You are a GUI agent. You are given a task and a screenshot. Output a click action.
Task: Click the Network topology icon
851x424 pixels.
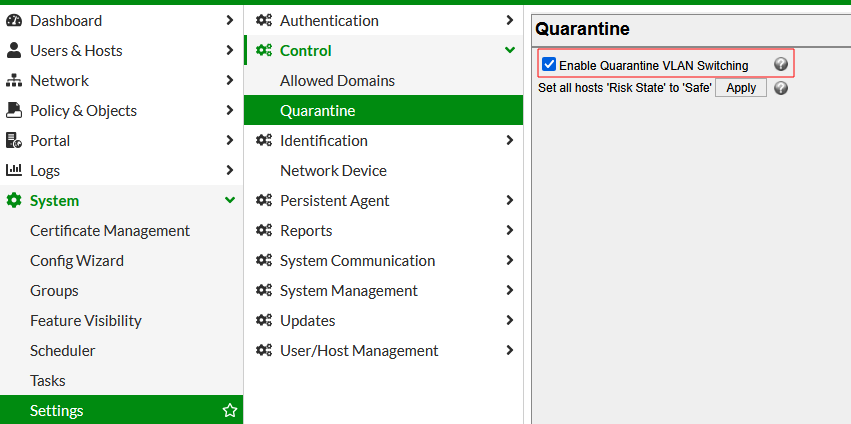(x=14, y=80)
